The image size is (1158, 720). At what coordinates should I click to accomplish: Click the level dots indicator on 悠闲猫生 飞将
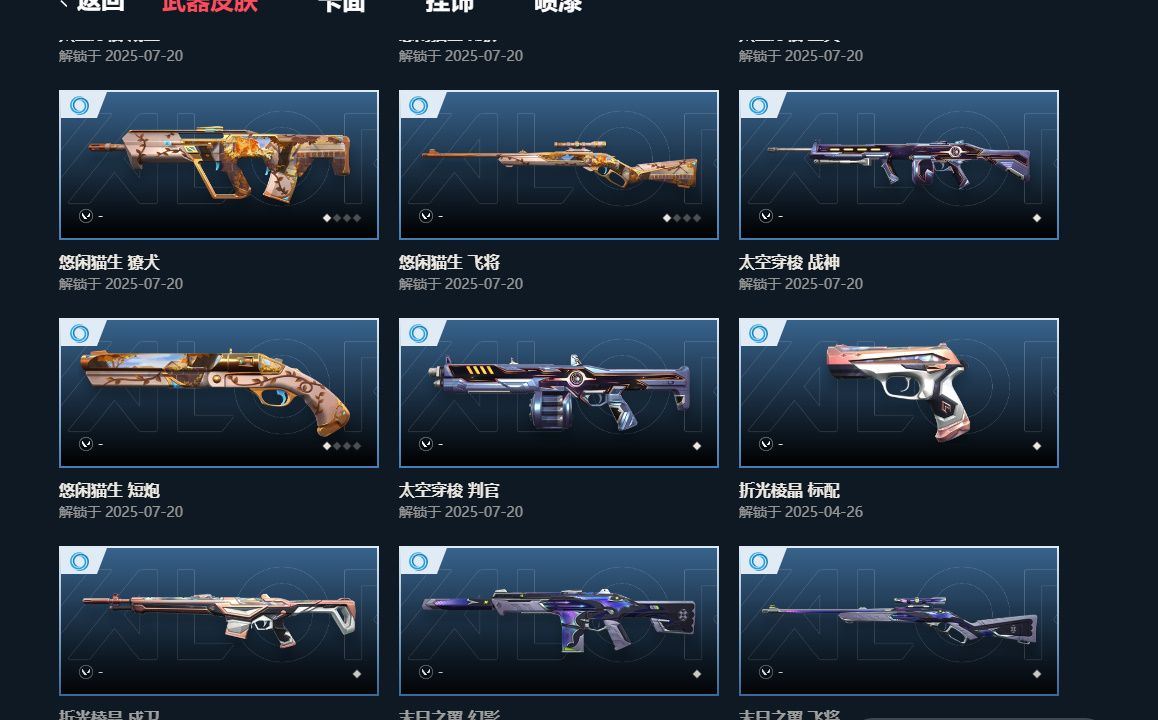682,218
